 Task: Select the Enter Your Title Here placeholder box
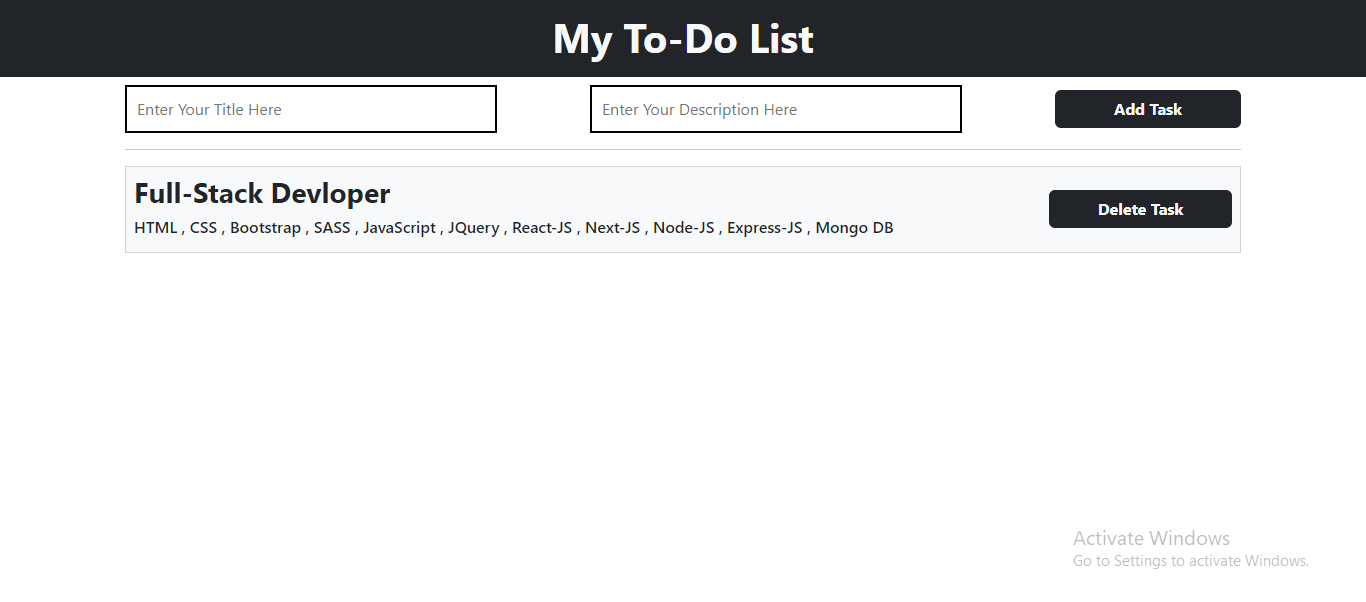coord(310,109)
